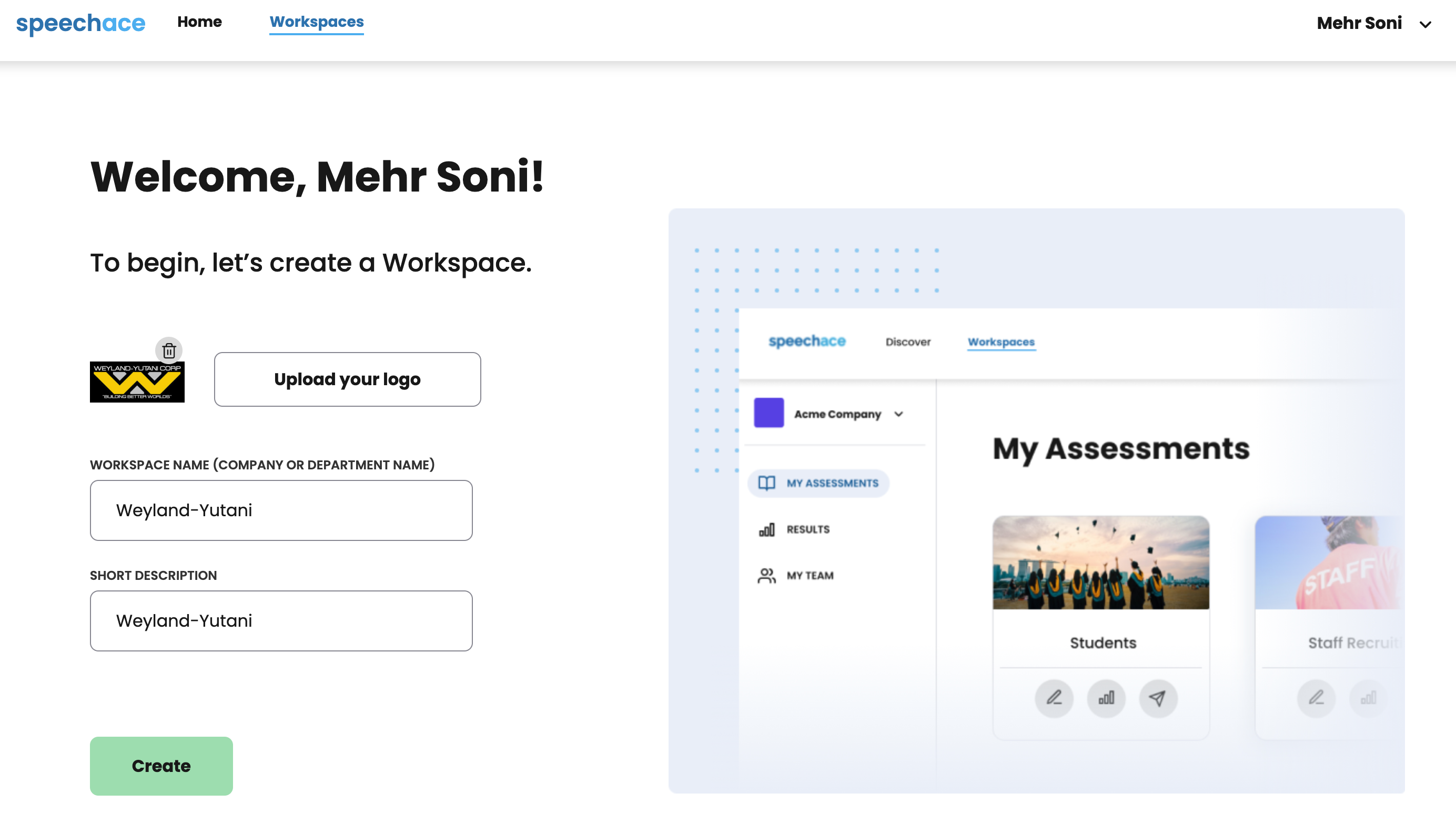
Task: Click the Weyland-Yutani logo thumbnail
Action: pos(137,383)
